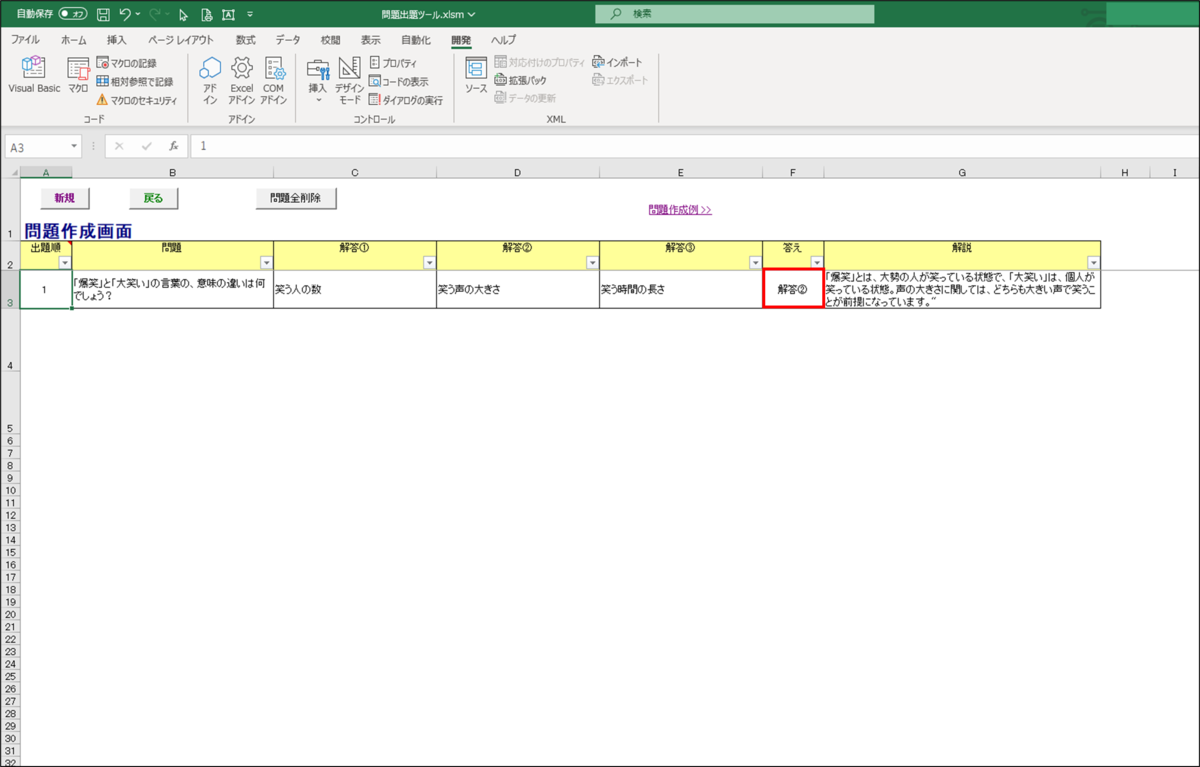Screen dimensions: 1200x767
Task: Click the 検索 search box
Action: (x=734, y=14)
